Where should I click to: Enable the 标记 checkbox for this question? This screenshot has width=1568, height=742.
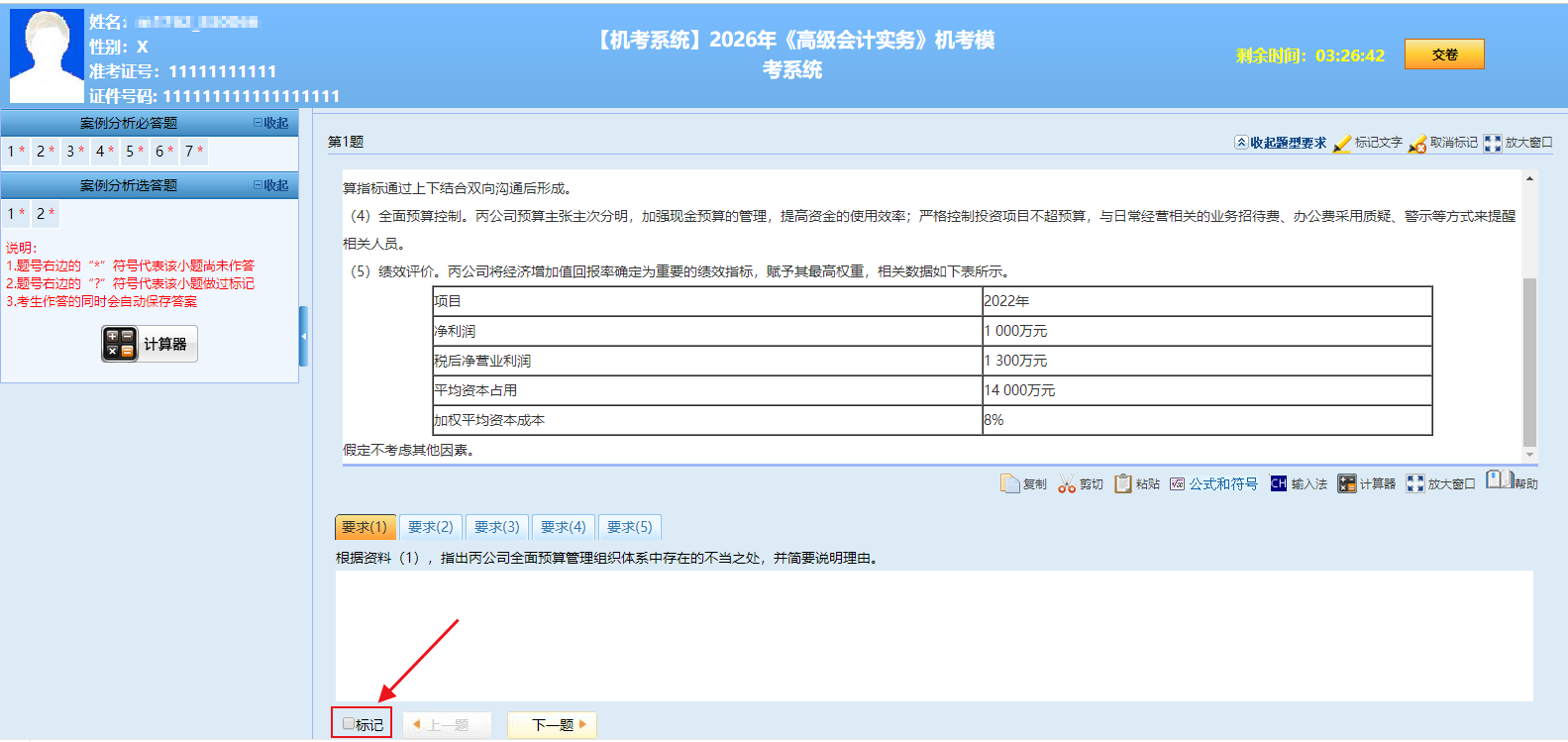(349, 724)
